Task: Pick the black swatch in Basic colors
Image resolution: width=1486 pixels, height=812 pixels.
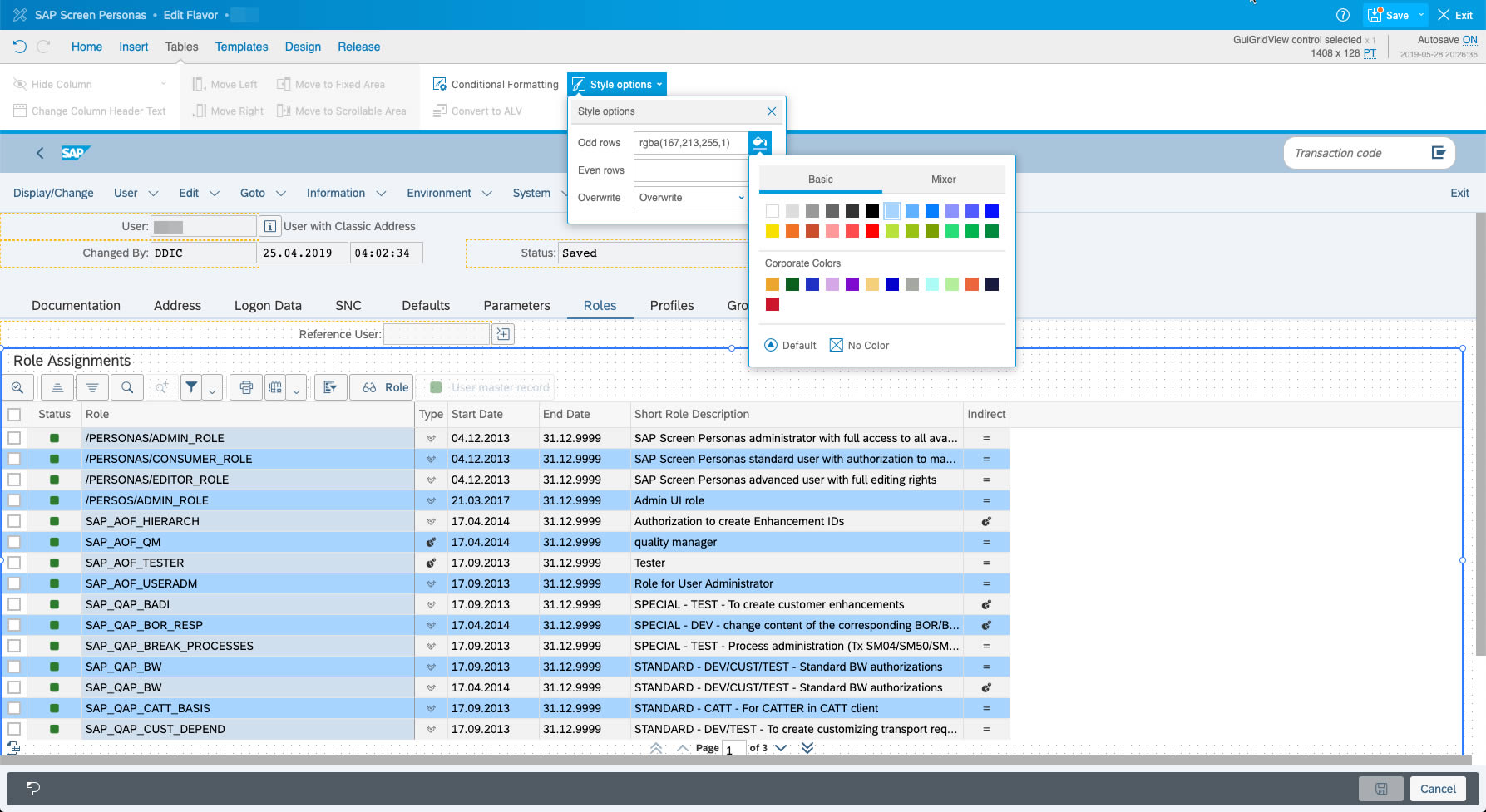Action: click(872, 211)
